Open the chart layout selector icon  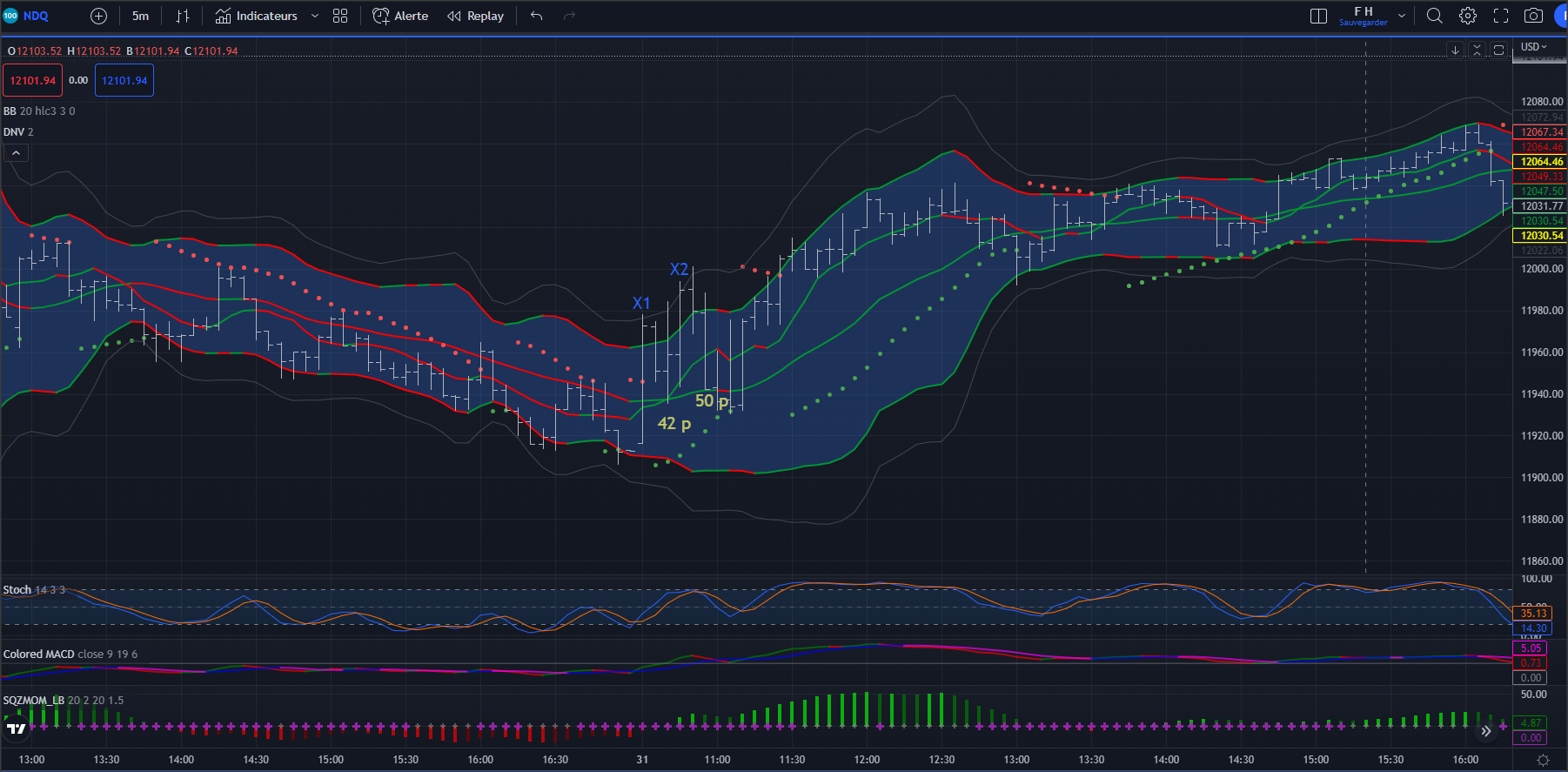click(1318, 16)
